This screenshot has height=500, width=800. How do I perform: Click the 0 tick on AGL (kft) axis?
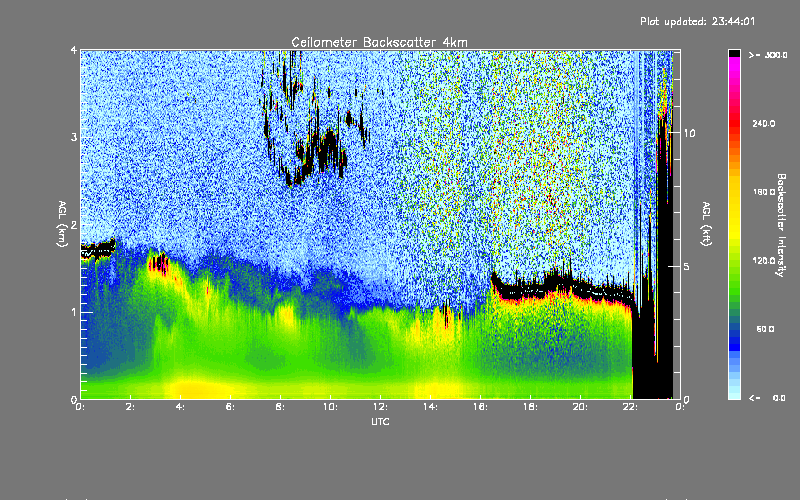(x=686, y=399)
